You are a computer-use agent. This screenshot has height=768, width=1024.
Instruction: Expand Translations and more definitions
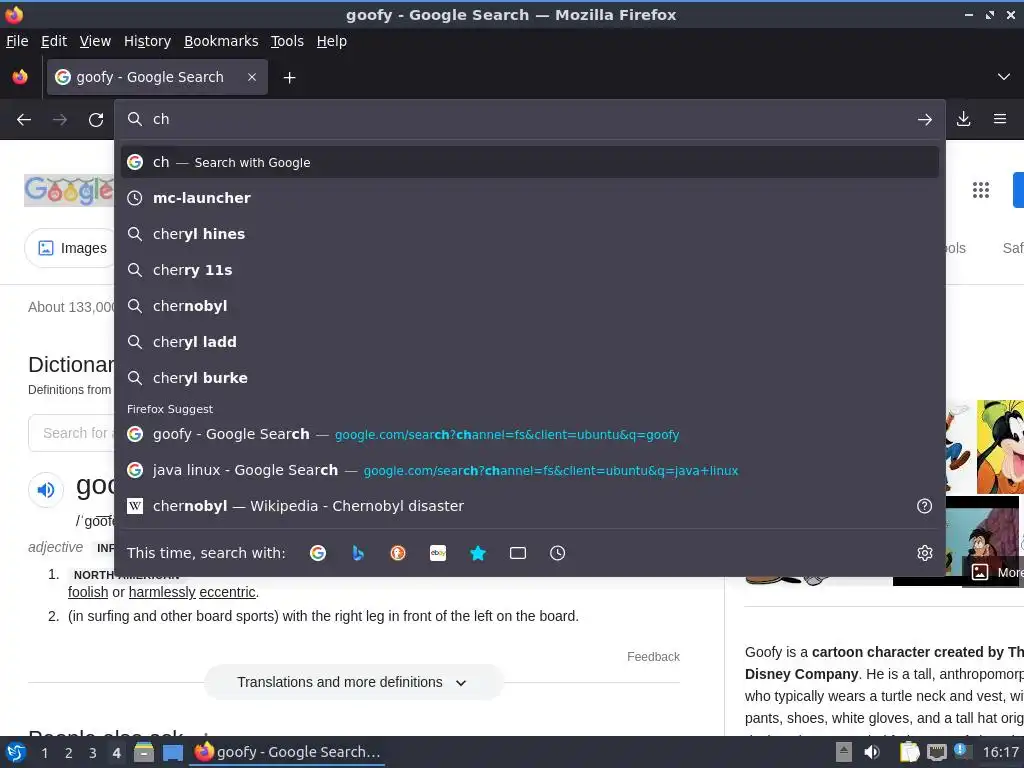tap(353, 682)
